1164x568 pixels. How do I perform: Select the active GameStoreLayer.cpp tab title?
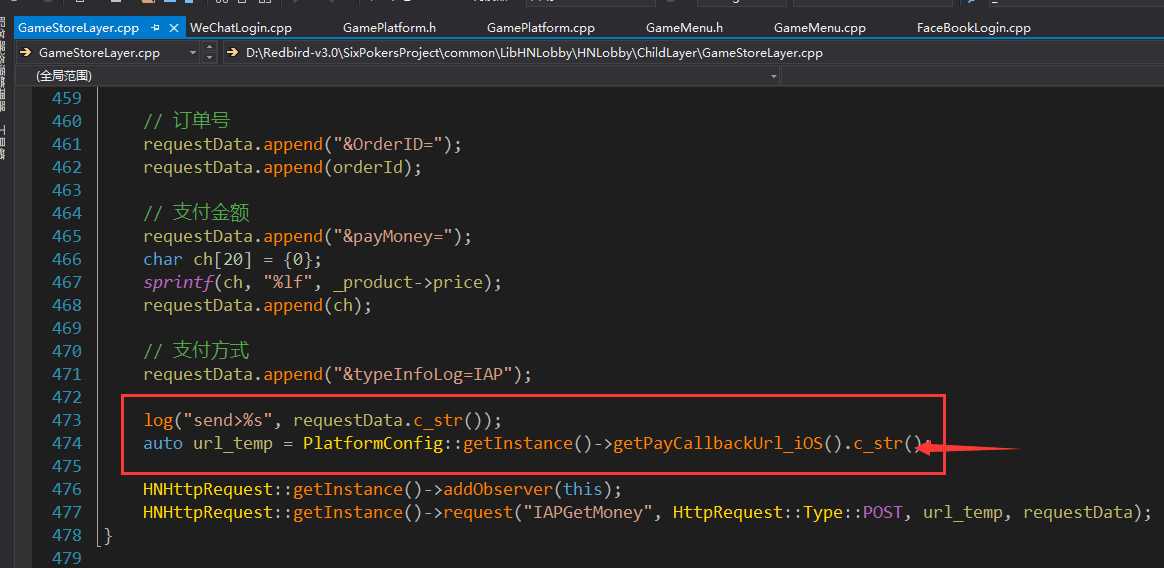pos(78,28)
